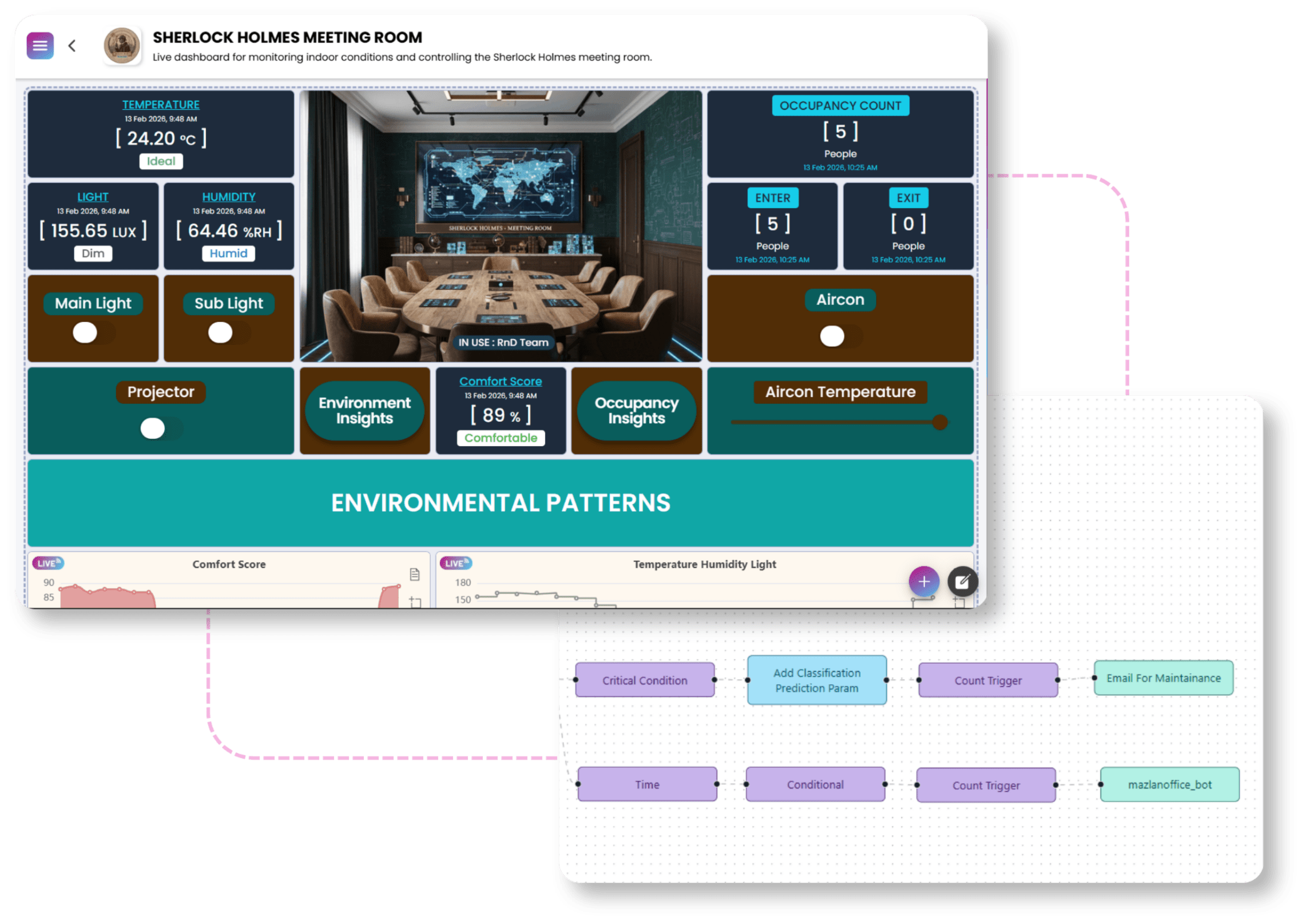Viewport: 1306px width, 924px height.
Task: Click the Comfort Score chart zoom-select icon
Action: pos(415,601)
